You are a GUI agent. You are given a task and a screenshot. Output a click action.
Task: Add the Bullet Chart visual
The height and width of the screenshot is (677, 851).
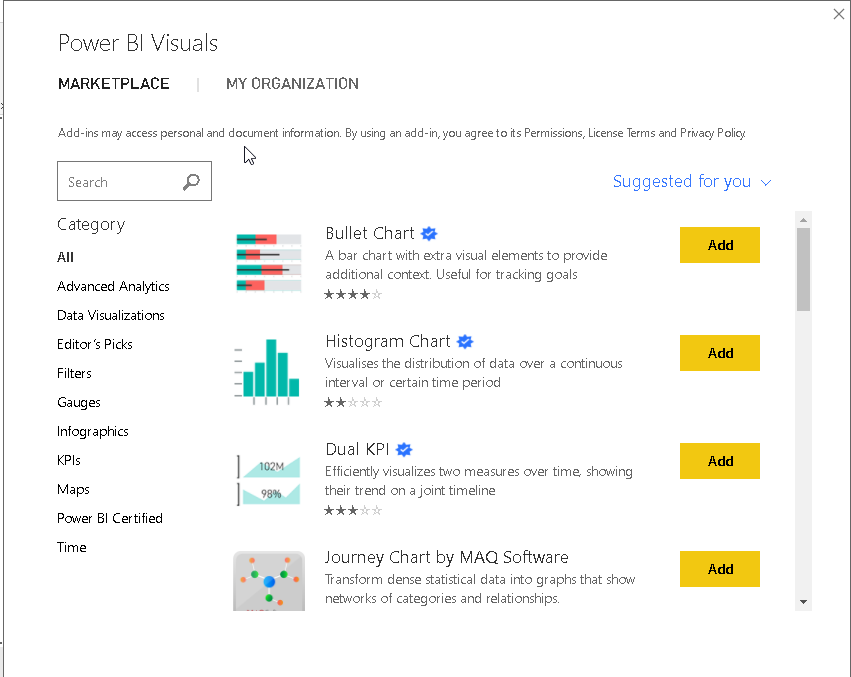[x=720, y=245]
